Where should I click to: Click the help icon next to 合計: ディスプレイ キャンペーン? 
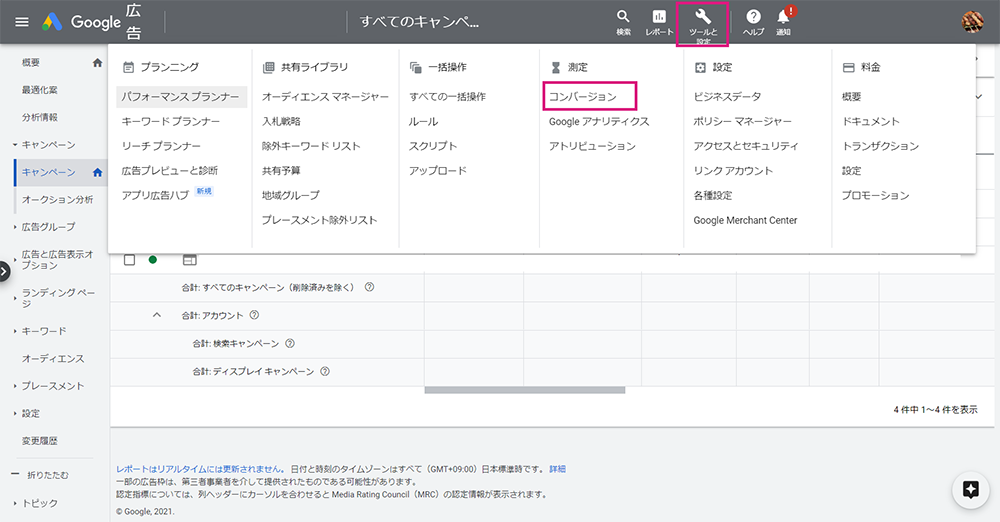click(325, 371)
